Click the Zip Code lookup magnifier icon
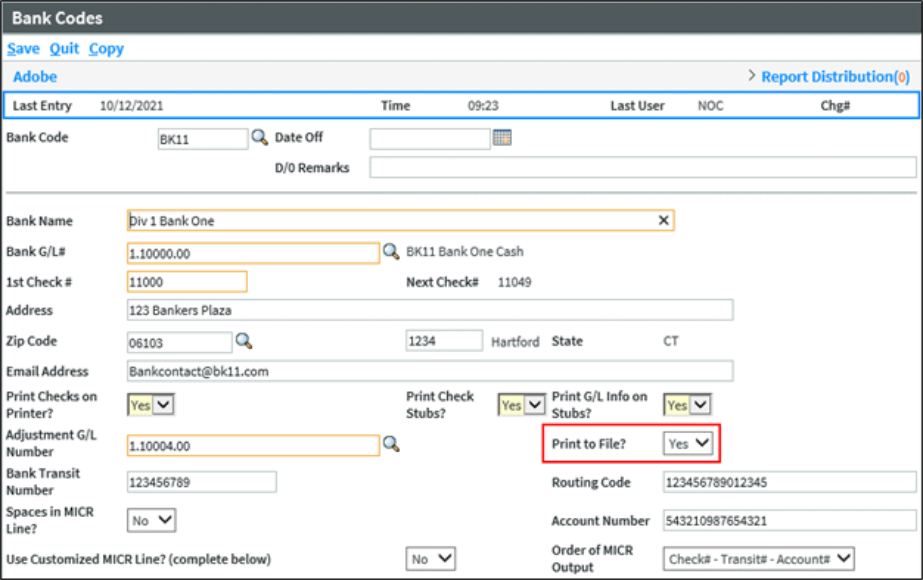923x580 pixels. click(243, 341)
